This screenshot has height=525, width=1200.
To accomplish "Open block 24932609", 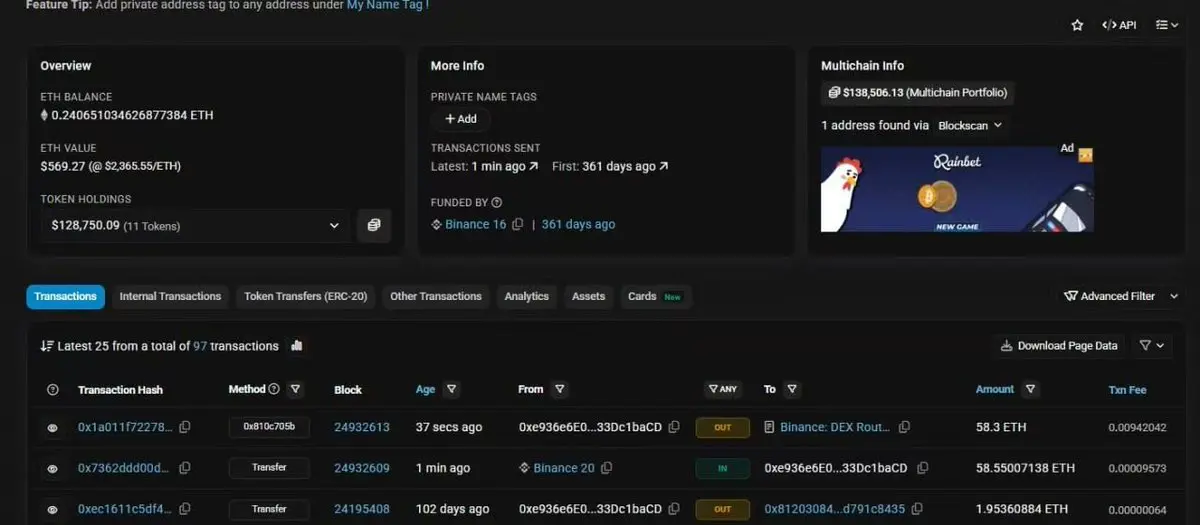I will pyautogui.click(x=362, y=468).
